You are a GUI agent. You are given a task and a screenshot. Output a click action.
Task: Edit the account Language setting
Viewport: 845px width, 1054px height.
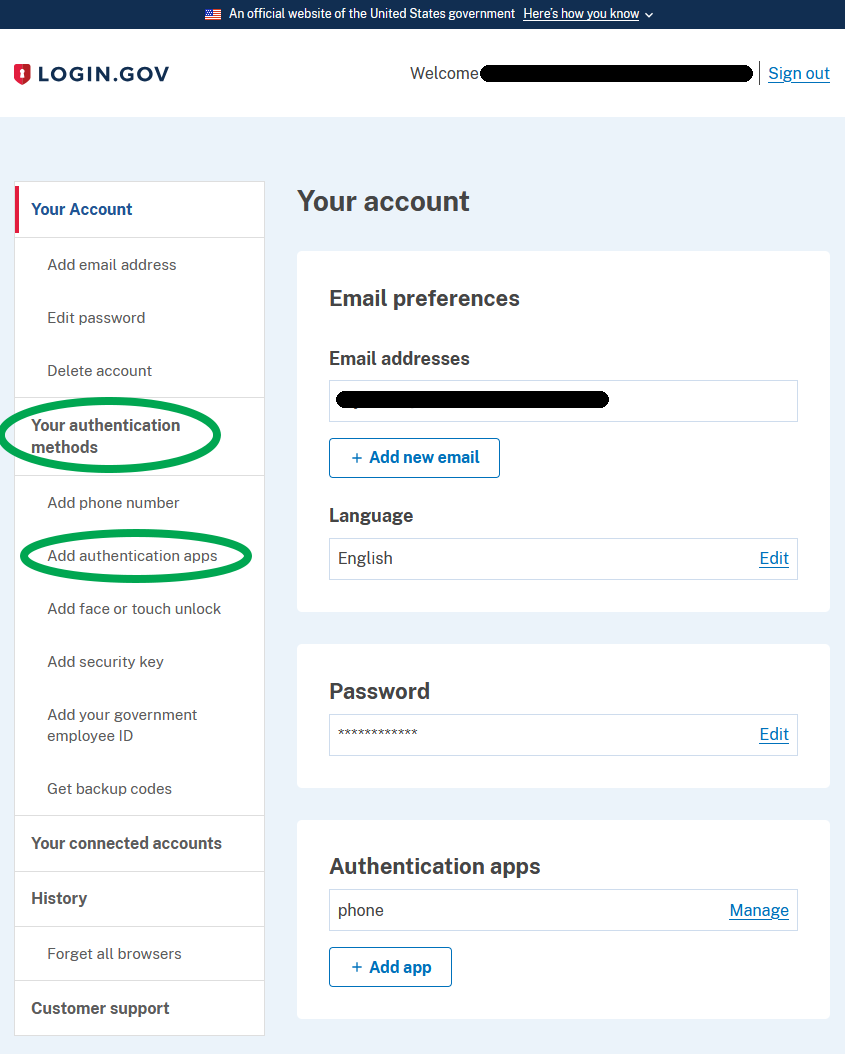773,558
